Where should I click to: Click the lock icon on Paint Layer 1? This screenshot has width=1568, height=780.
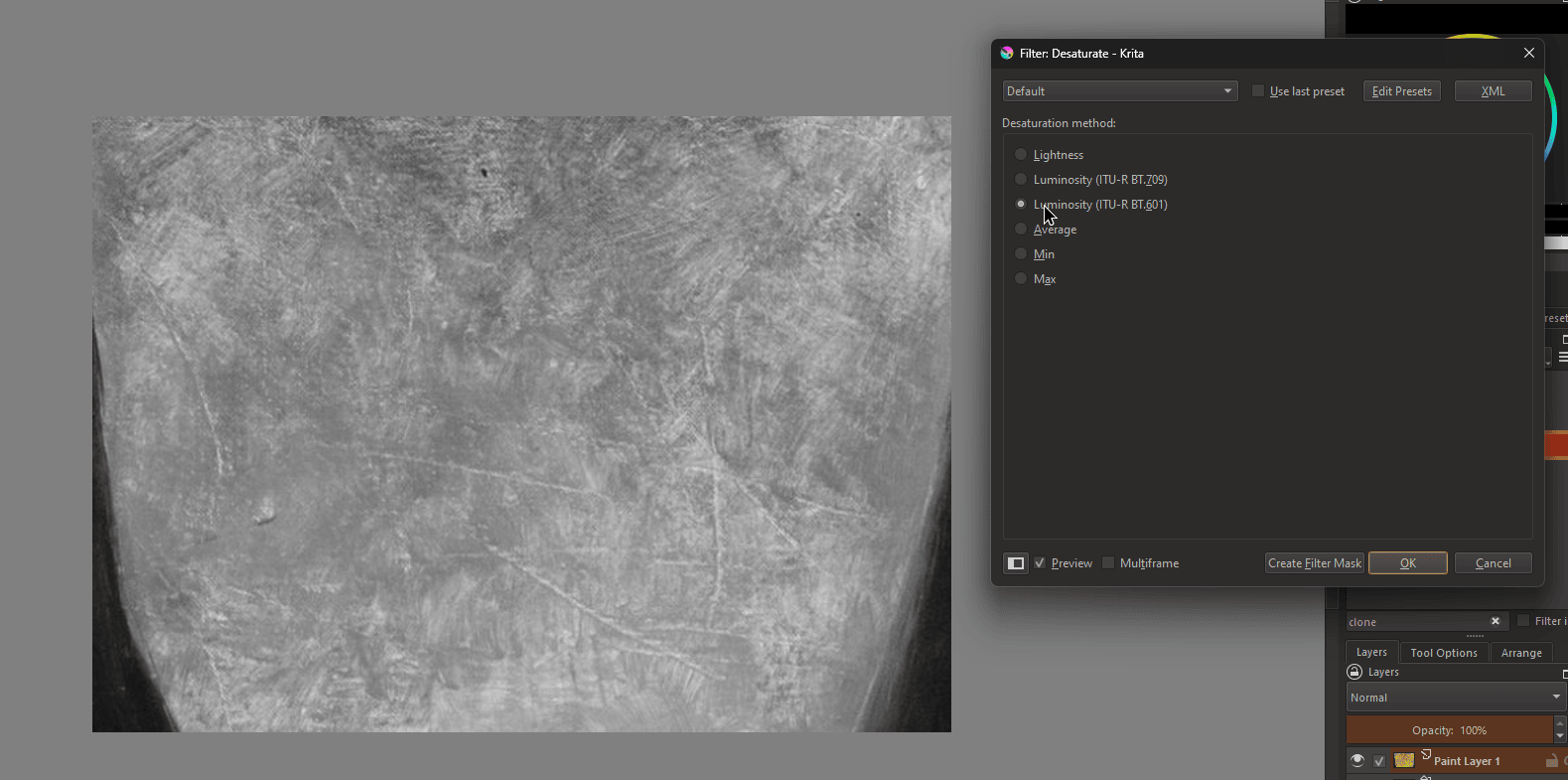[1550, 760]
